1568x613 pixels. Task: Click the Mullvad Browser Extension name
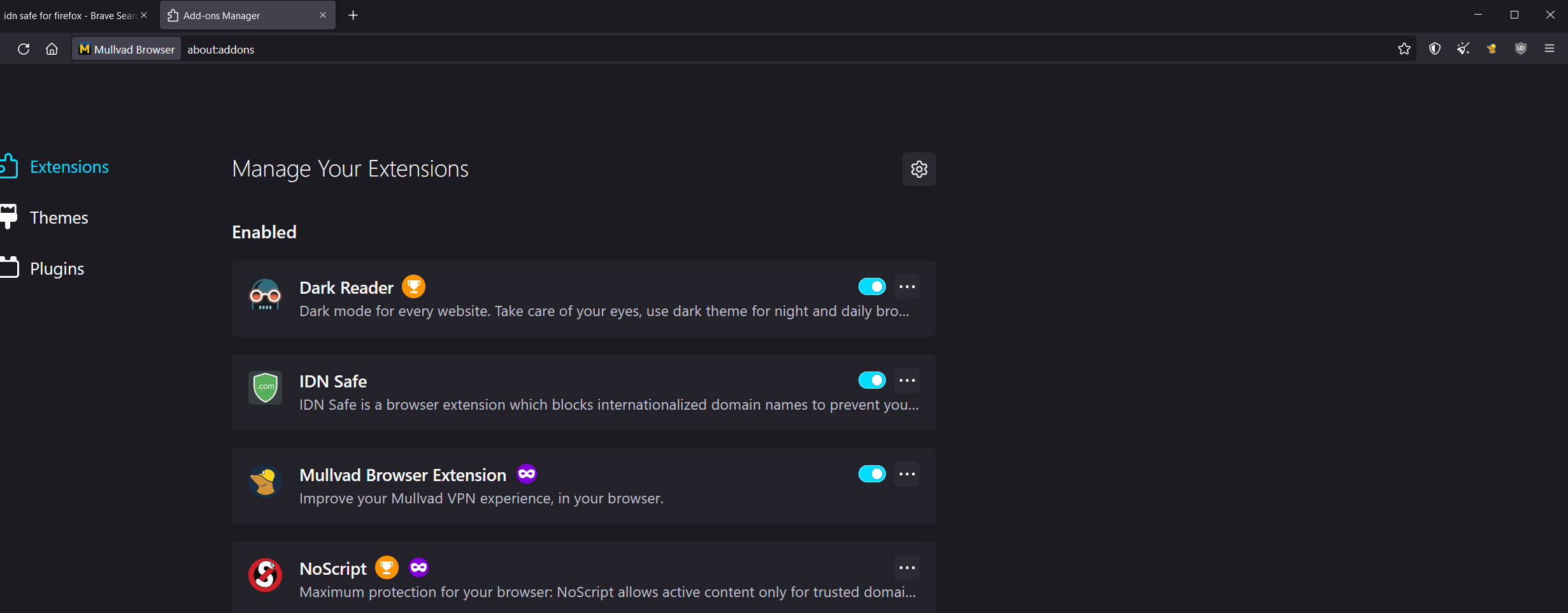coord(403,475)
